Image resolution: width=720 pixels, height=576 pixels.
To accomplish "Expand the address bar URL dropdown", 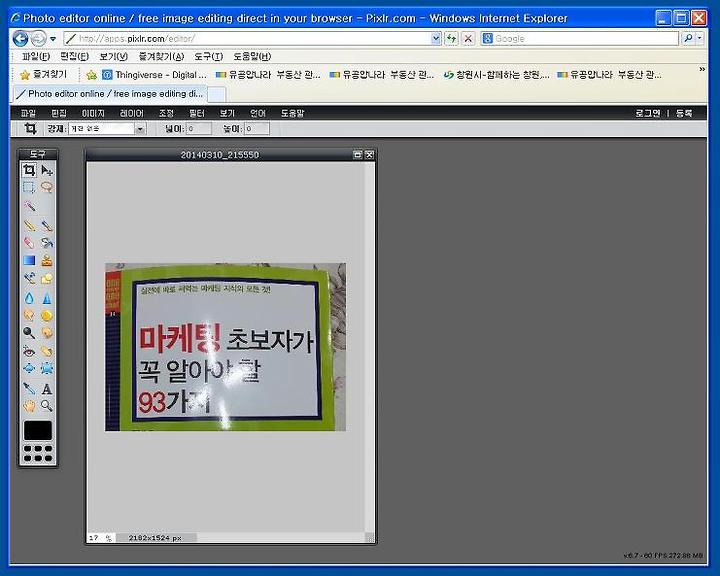I will point(436,39).
